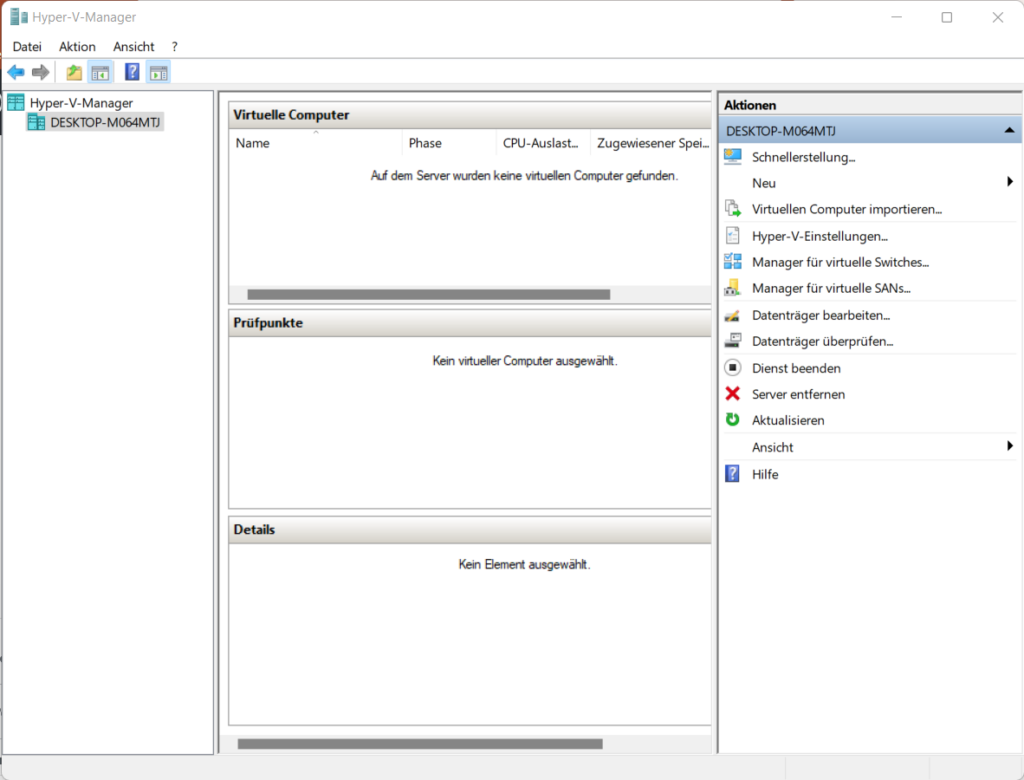Click the red X Server entfernen icon
Image resolution: width=1024 pixels, height=780 pixels.
(733, 394)
